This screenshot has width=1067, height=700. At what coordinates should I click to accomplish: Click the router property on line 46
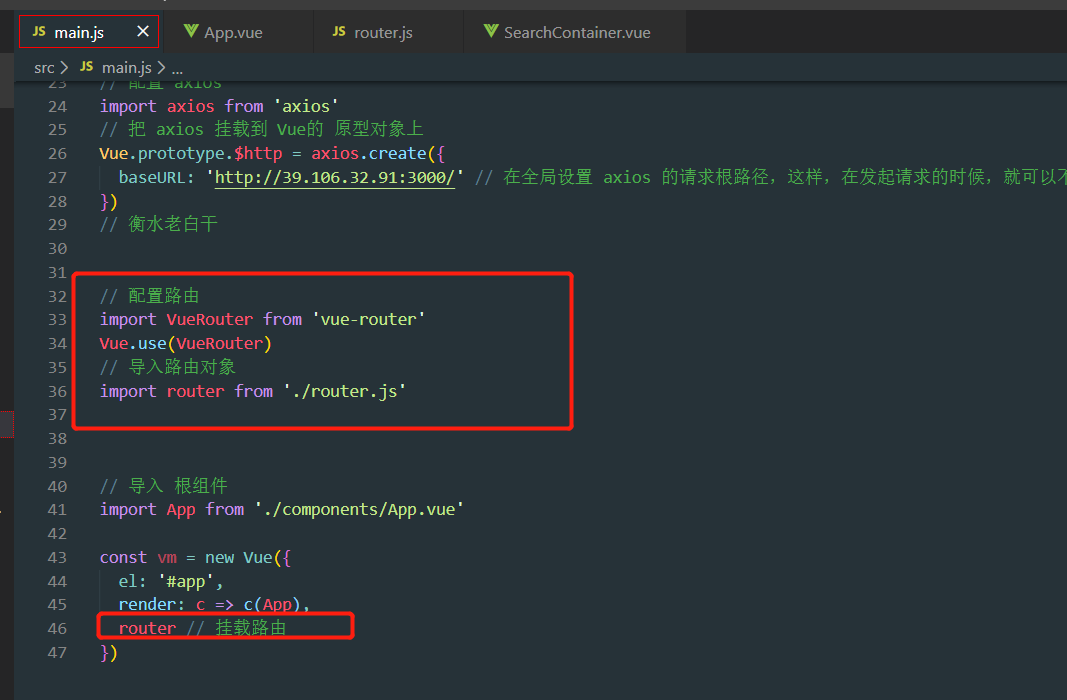click(x=147, y=628)
